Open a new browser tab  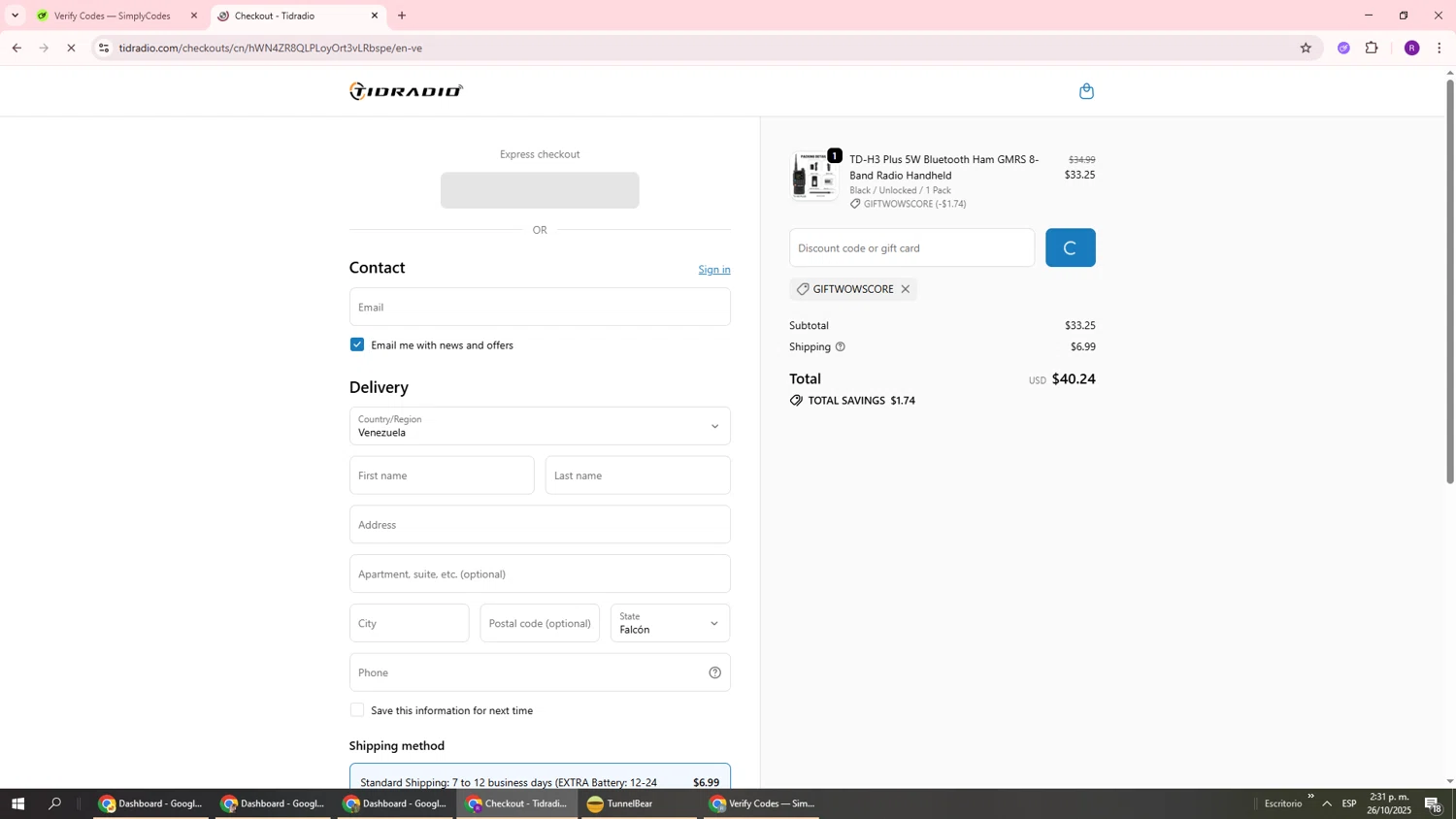402,16
